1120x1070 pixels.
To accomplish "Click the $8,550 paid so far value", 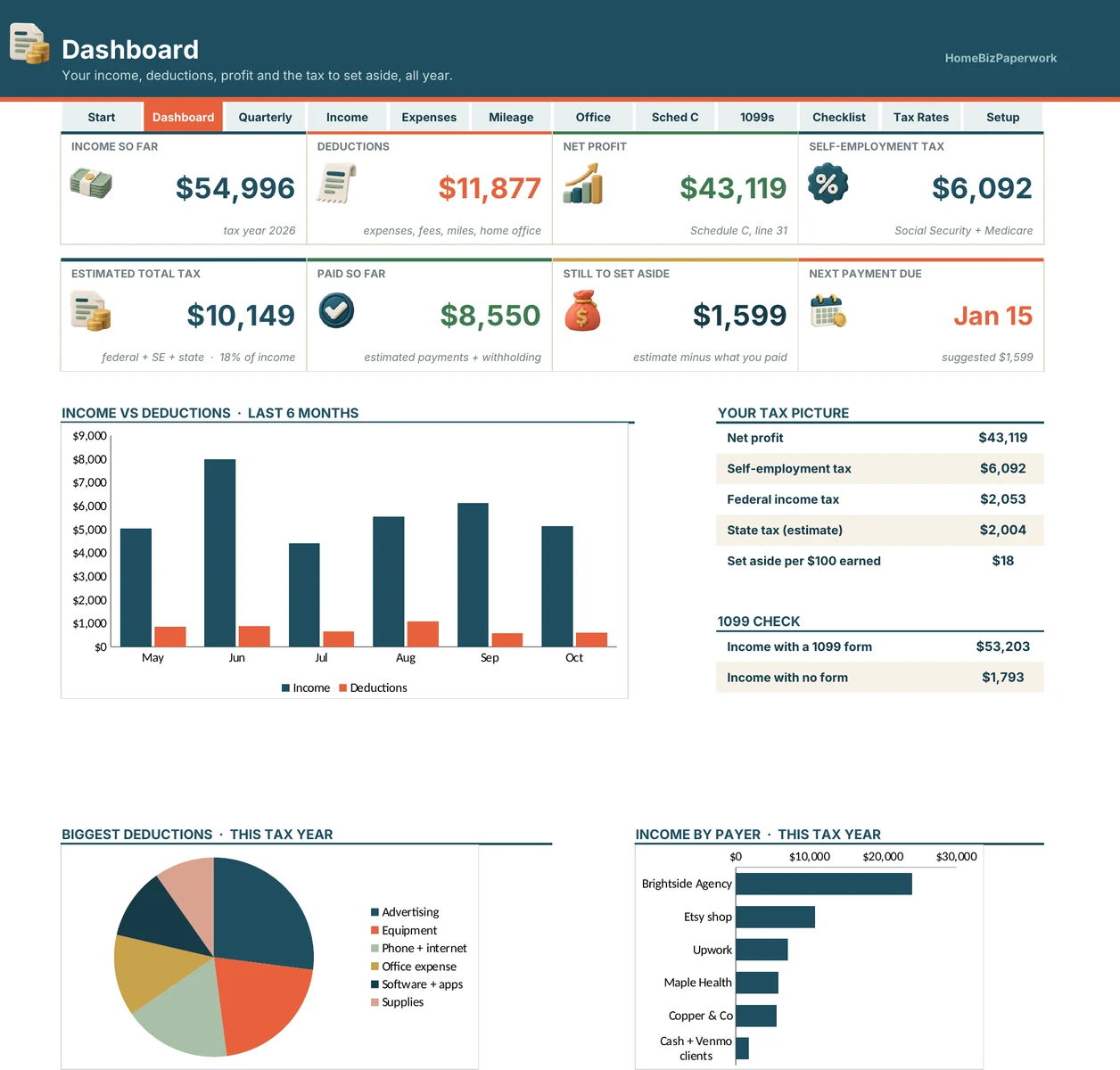I will tap(490, 316).
